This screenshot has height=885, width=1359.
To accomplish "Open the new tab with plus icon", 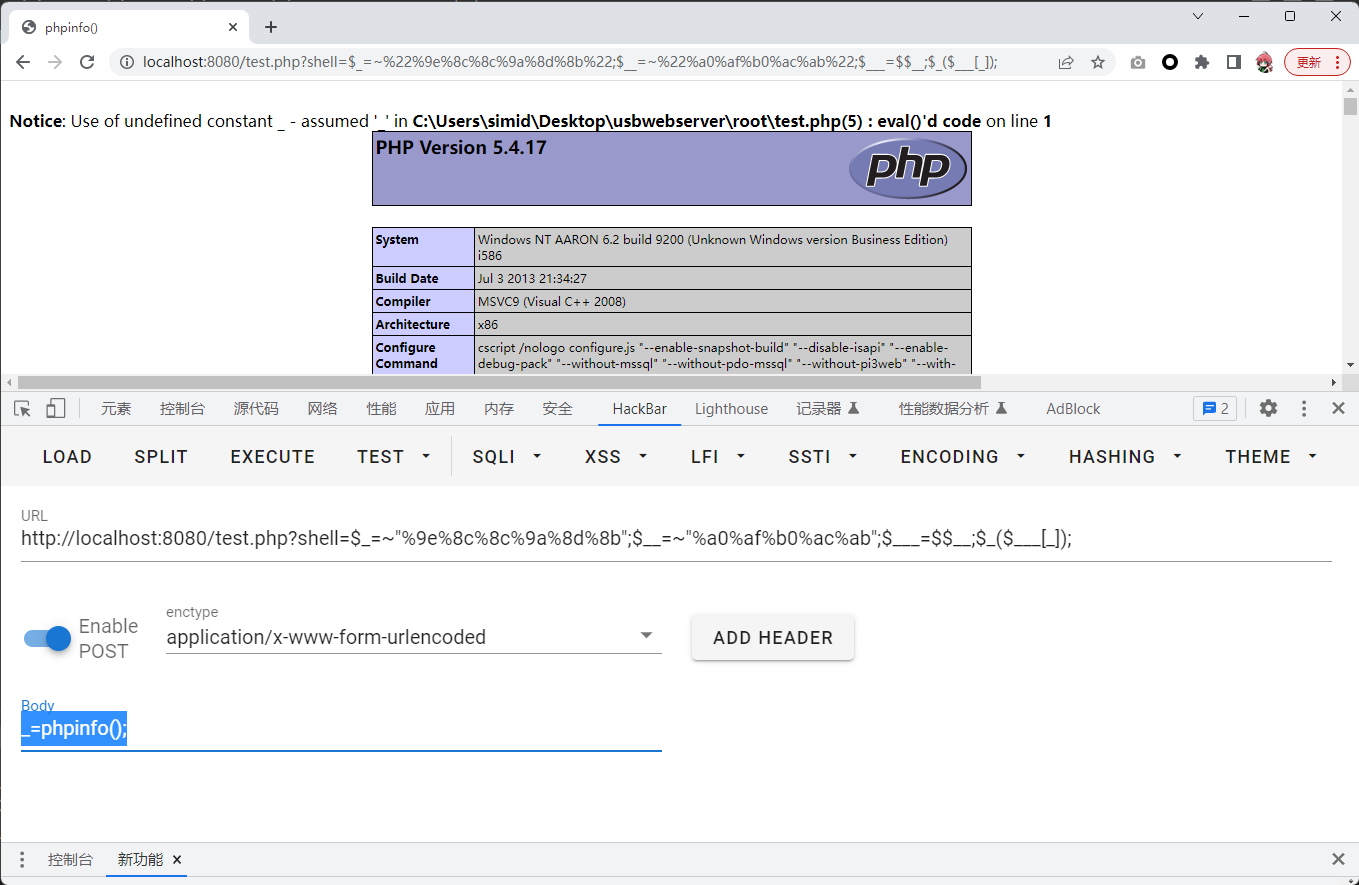I will 271,27.
